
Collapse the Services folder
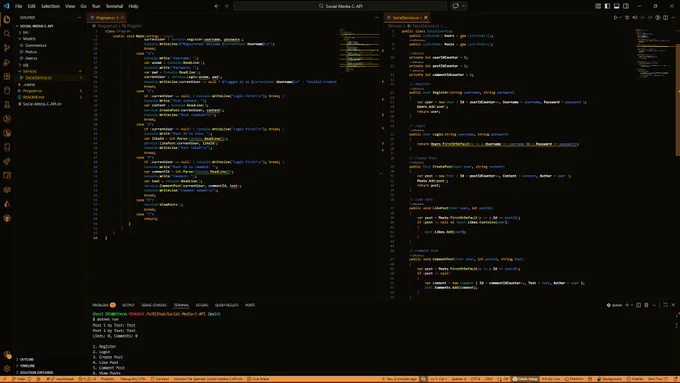(x=29, y=71)
